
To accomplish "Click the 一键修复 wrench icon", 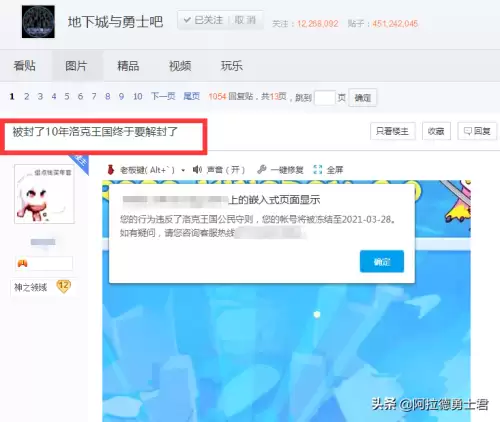I will pyautogui.click(x=262, y=170).
